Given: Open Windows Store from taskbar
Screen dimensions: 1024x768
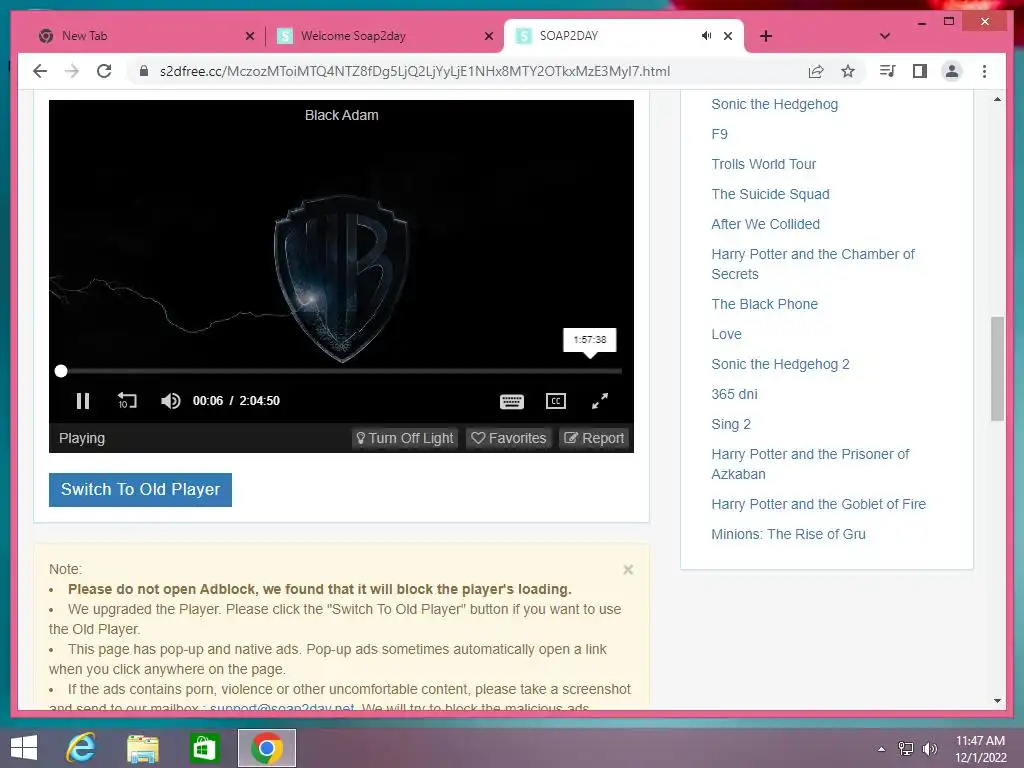Looking at the screenshot, I should tap(204, 748).
